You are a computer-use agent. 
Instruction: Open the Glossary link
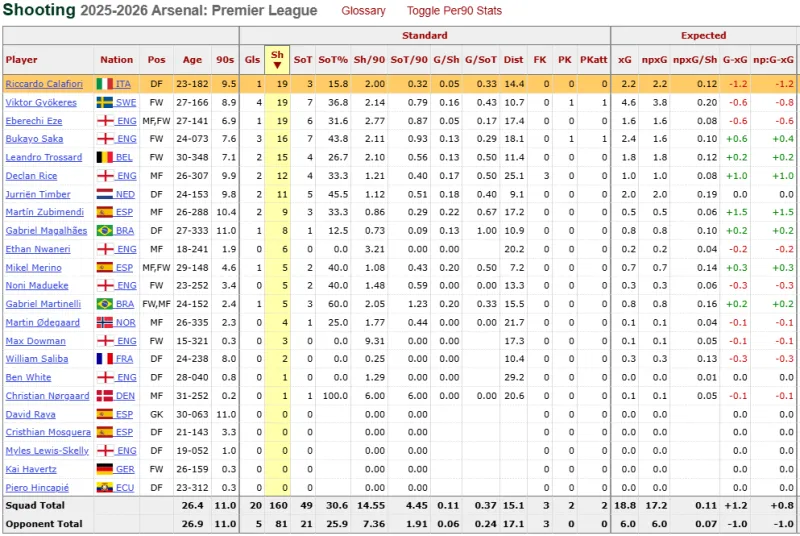tap(363, 11)
